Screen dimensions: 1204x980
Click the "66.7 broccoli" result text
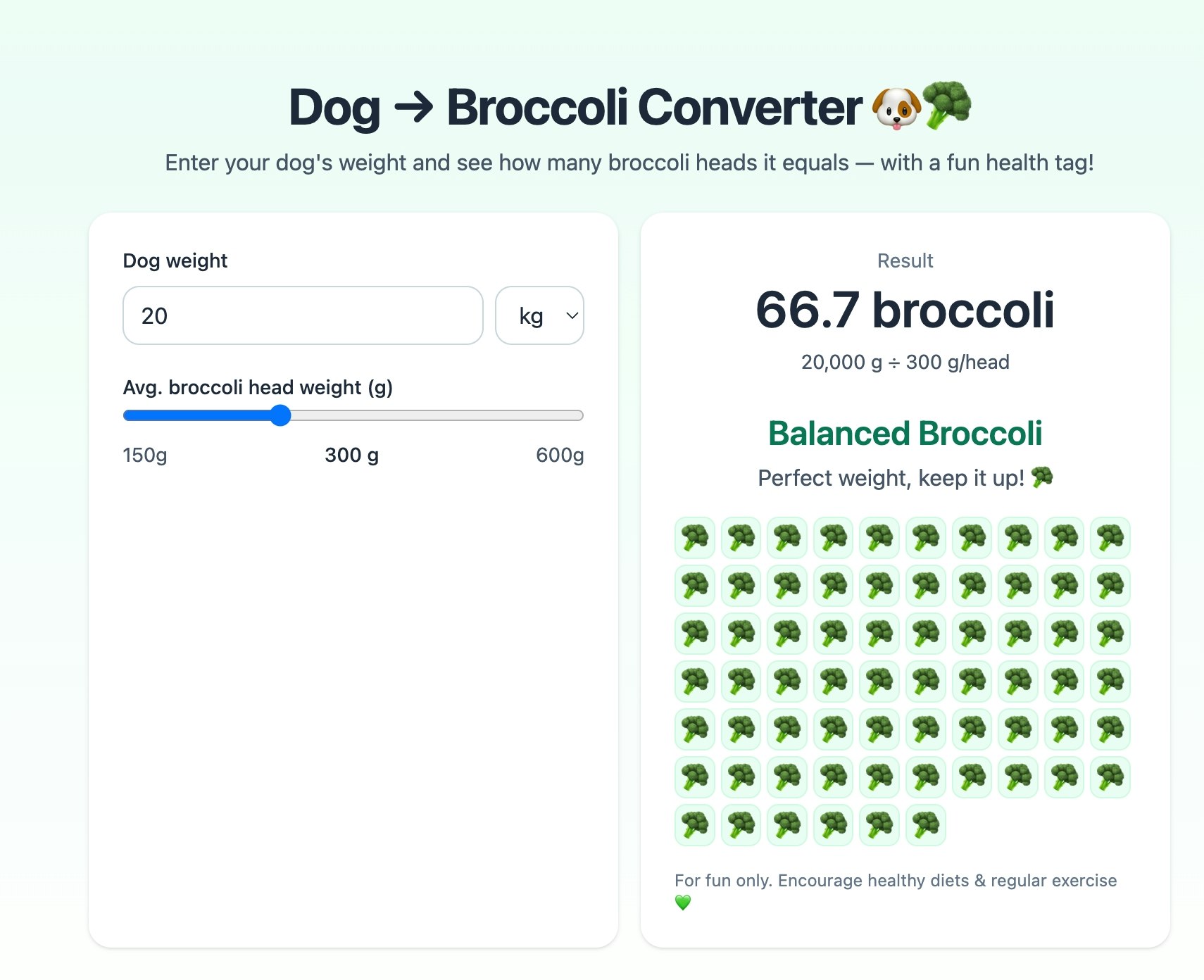pos(905,310)
